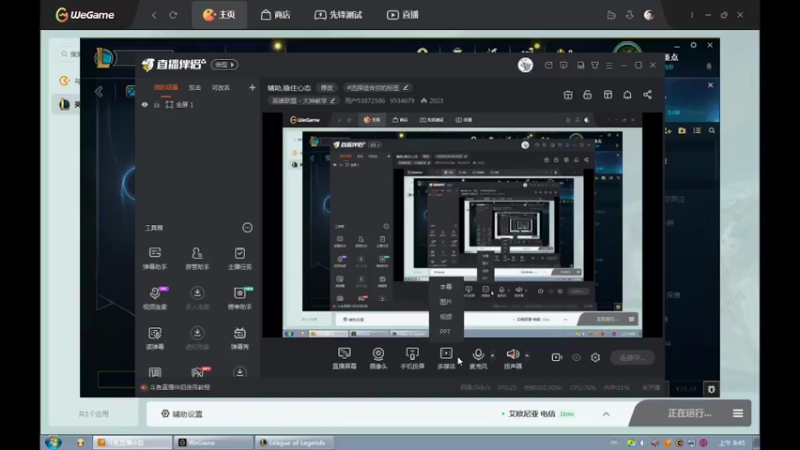Viewport: 800px width, 450px height.
Task: Open the menu icon on the 正在运行 button
Action: pyautogui.click(x=738, y=413)
